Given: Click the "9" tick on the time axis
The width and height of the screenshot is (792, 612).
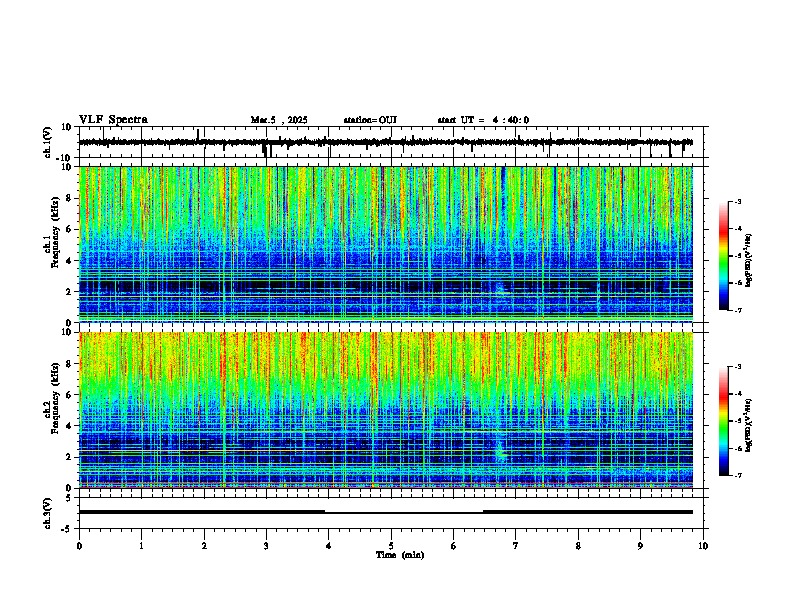Looking at the screenshot, I should click(640, 546).
